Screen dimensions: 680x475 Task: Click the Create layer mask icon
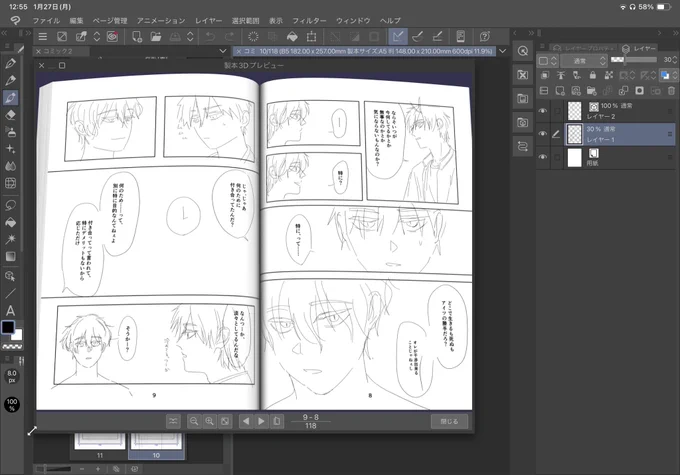pos(639,91)
